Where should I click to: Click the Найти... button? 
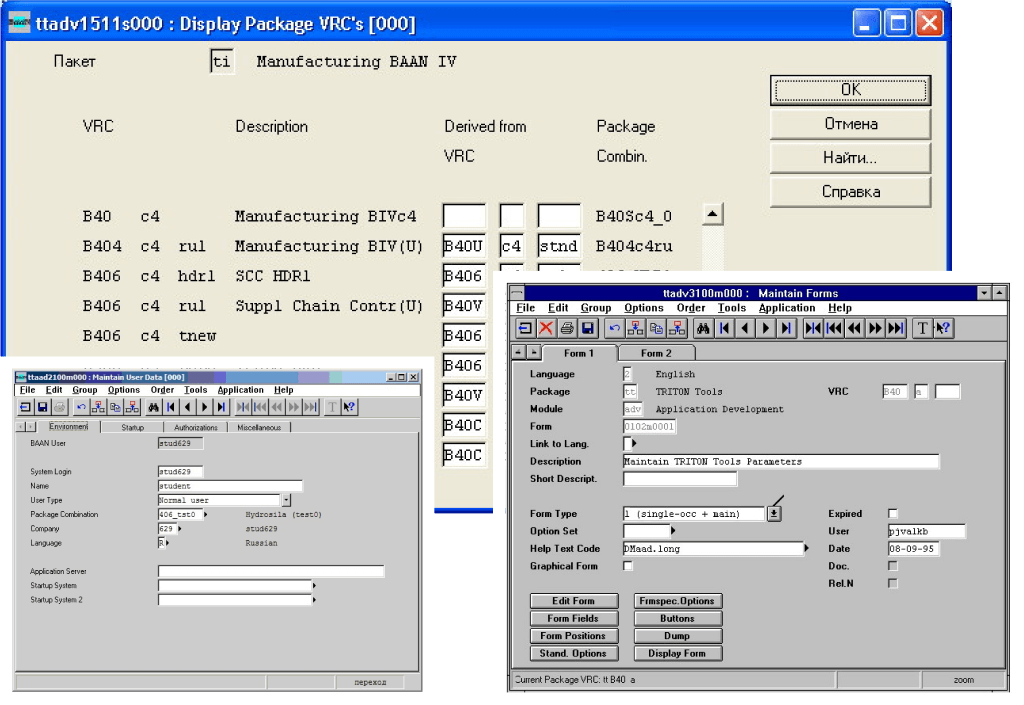click(850, 158)
